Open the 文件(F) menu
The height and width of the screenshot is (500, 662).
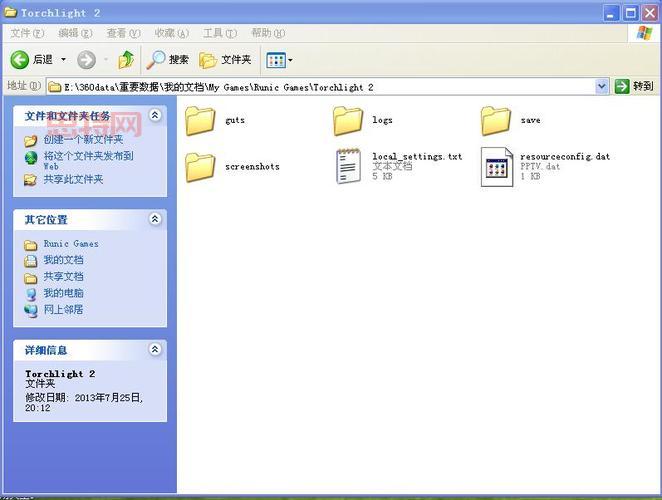coord(22,33)
